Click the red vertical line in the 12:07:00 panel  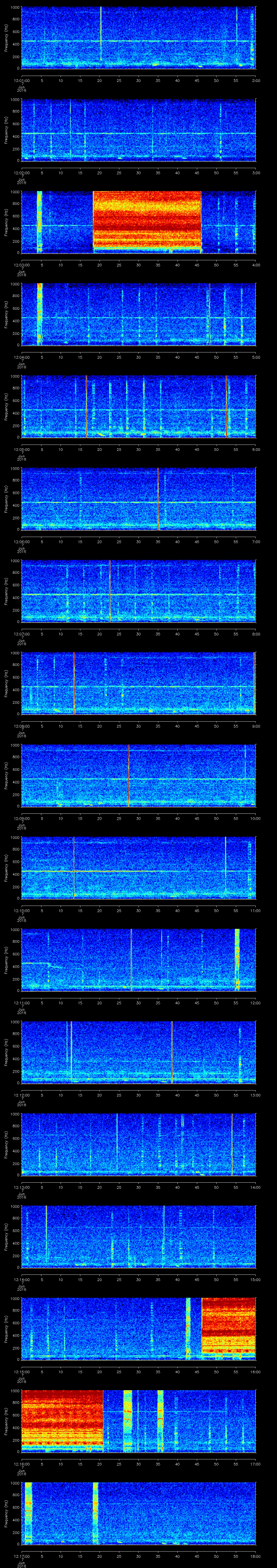click(110, 591)
